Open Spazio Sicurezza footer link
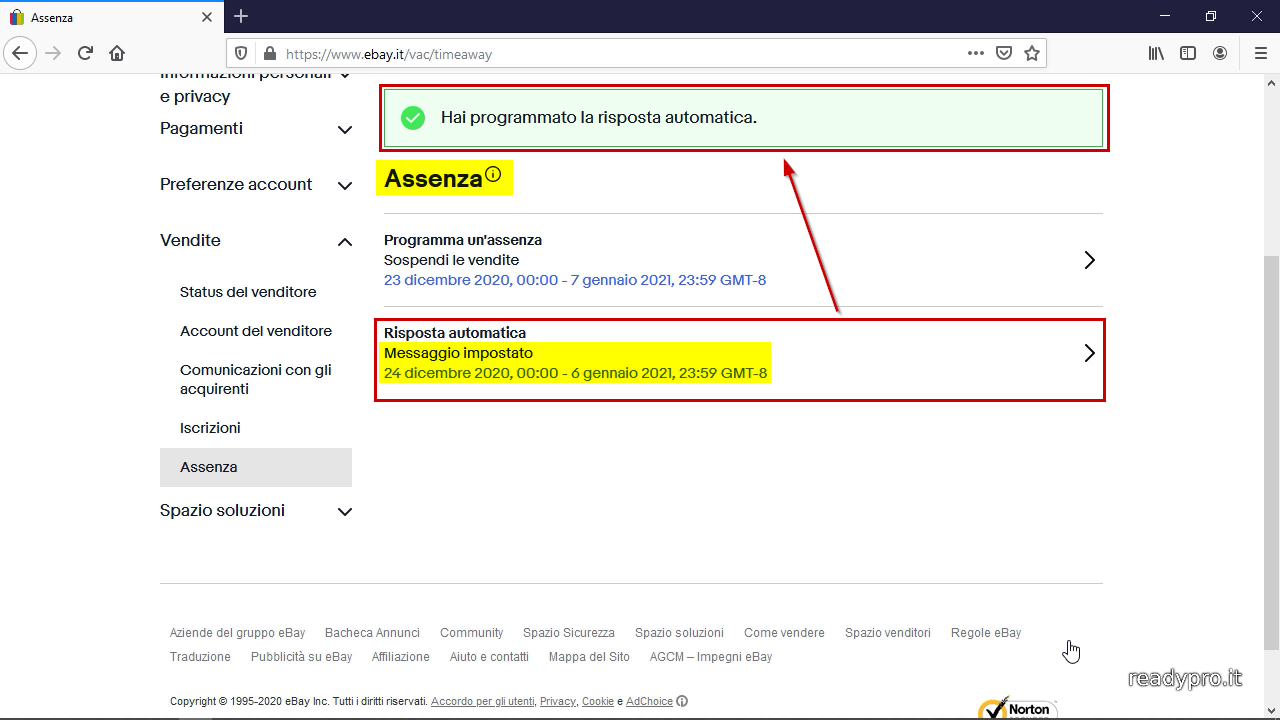Screen dimensions: 1280x720 (569, 633)
